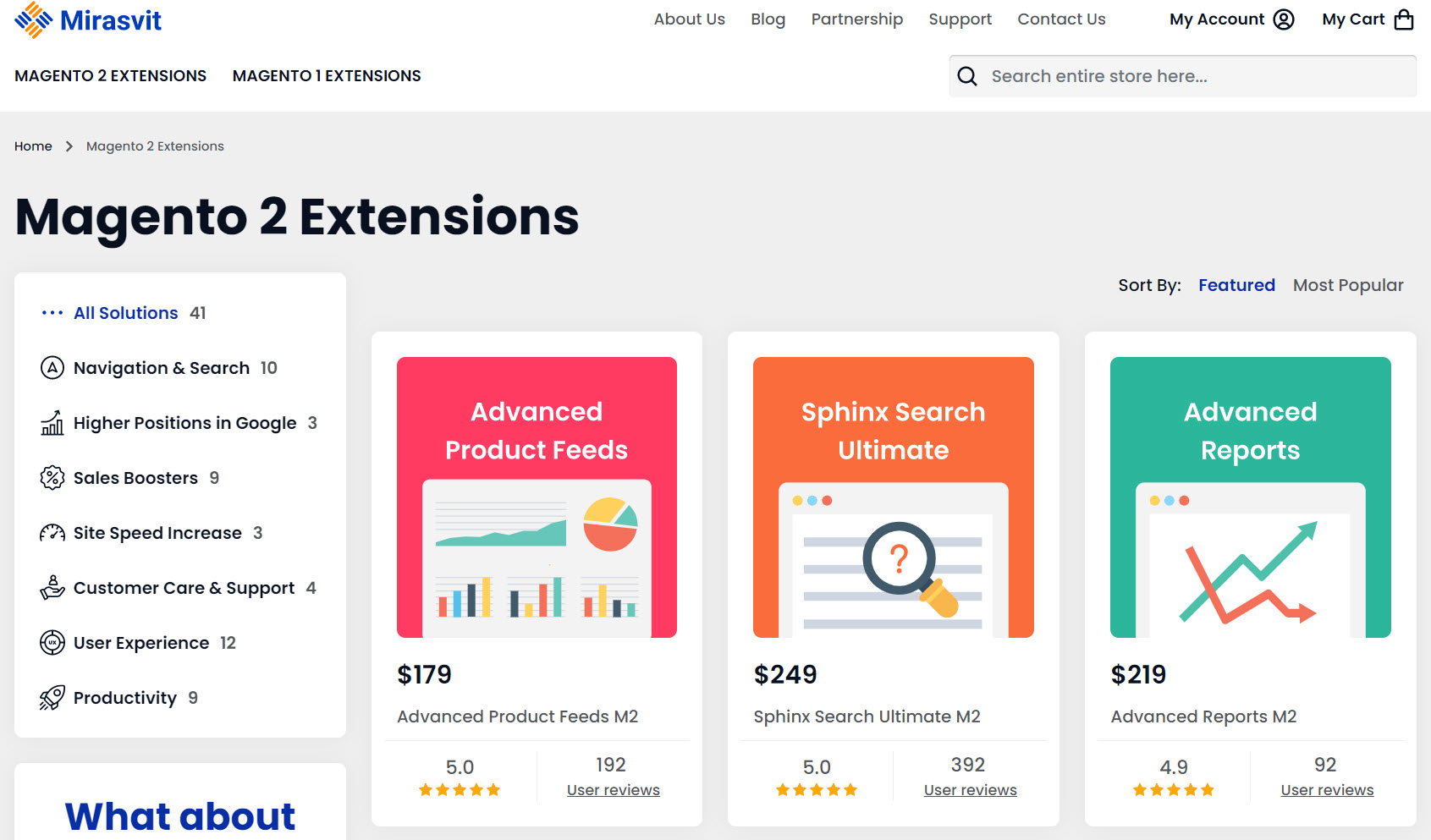Screen dimensions: 1431x840
Task: Click the star rating for Advanced Reports
Action: pos(1174,790)
